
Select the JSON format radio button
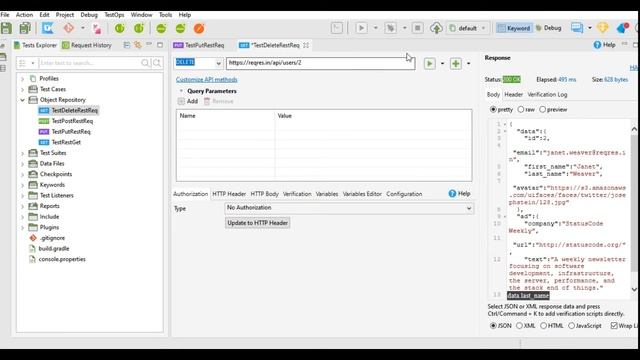tap(493, 326)
